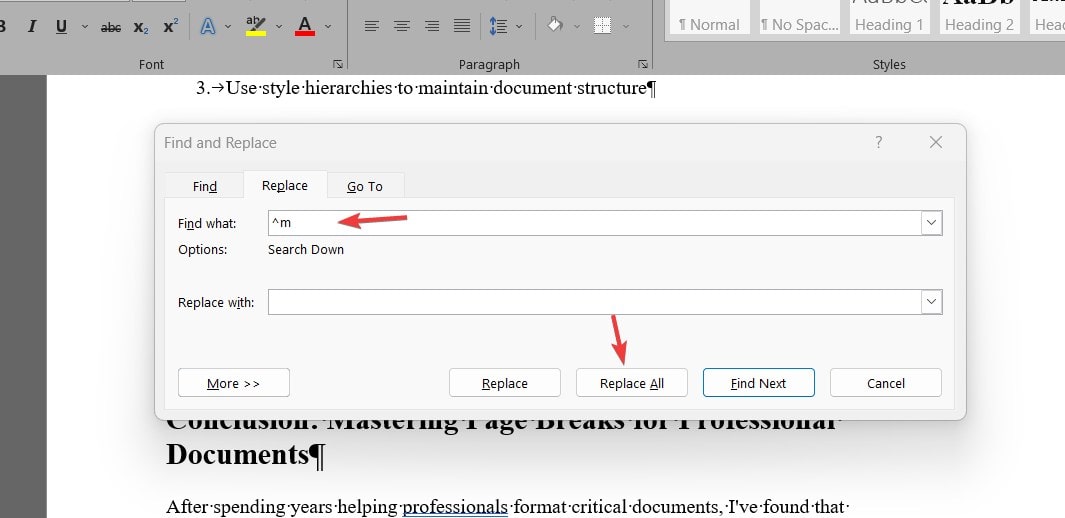Expand Find what history dropdown
The image size is (1065, 518).
[932, 223]
